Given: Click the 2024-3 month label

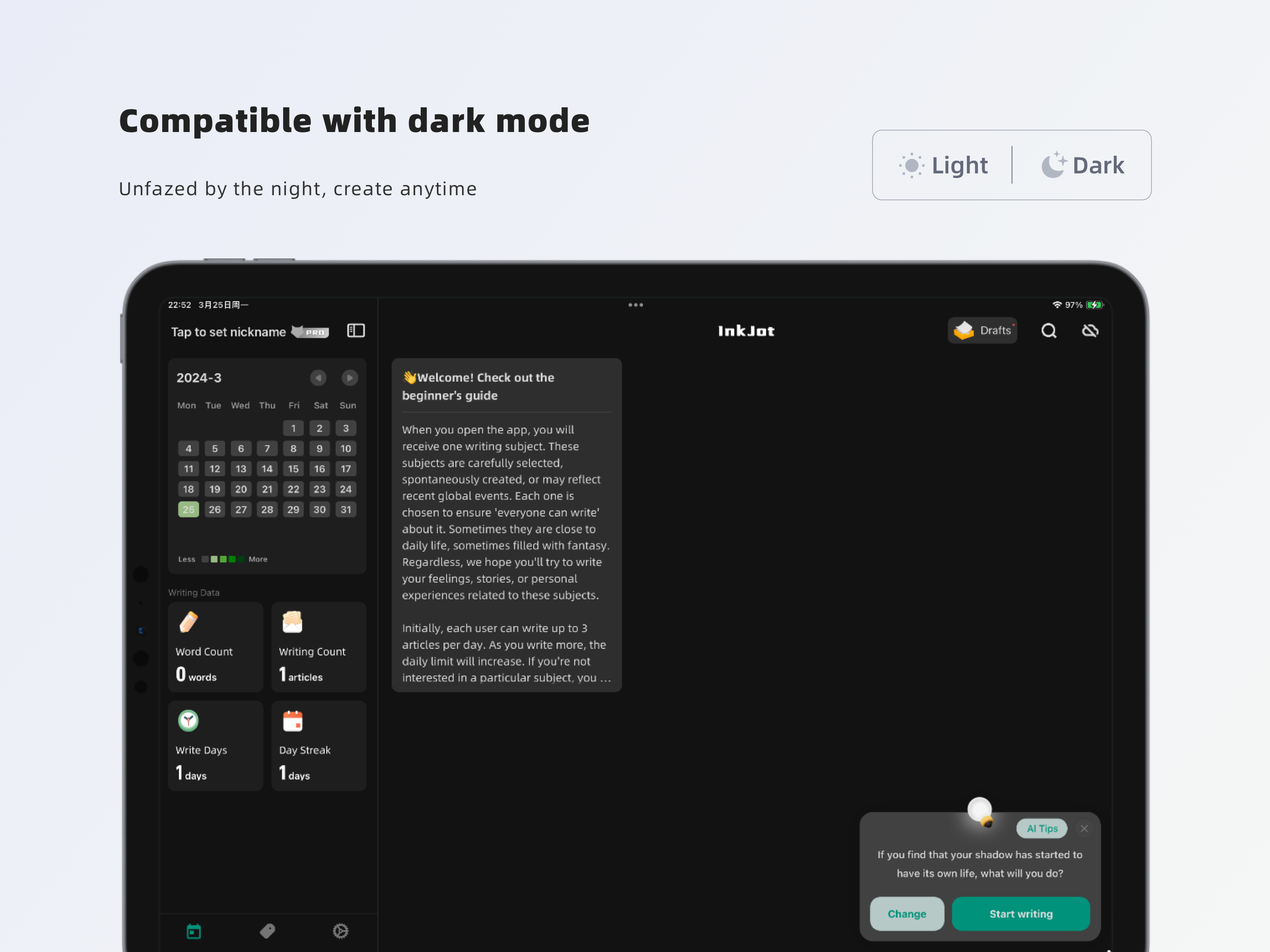Looking at the screenshot, I should point(198,378).
